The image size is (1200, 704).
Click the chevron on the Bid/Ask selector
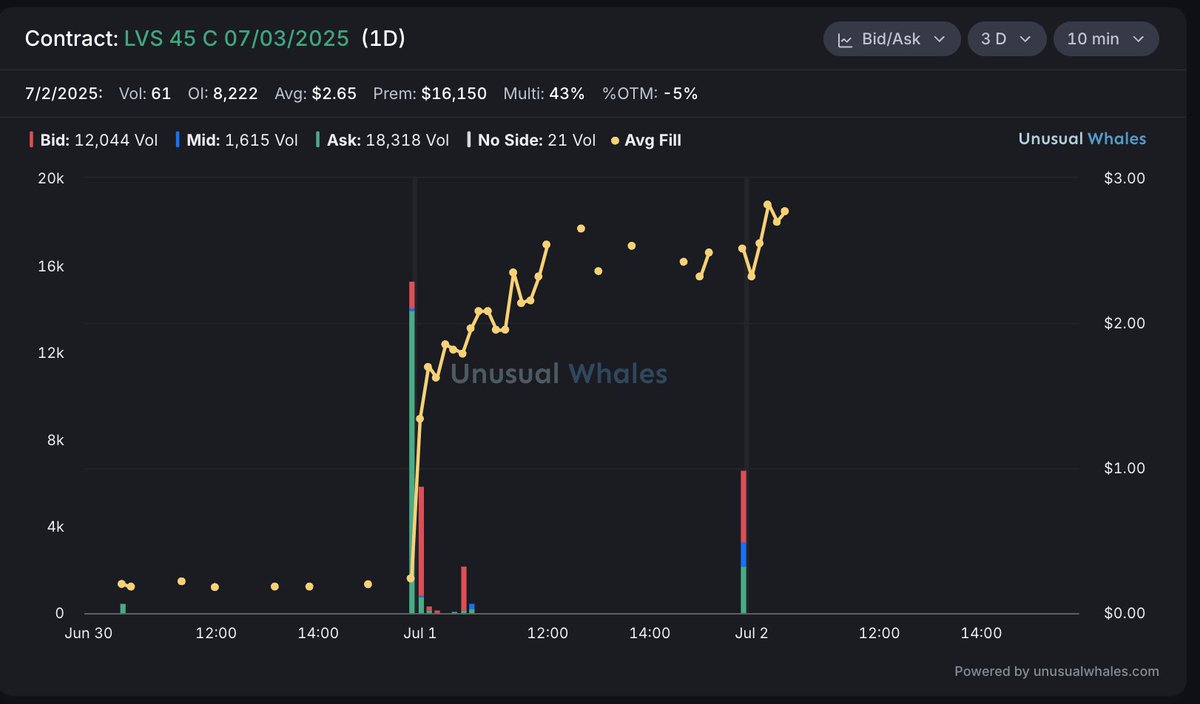(940, 39)
